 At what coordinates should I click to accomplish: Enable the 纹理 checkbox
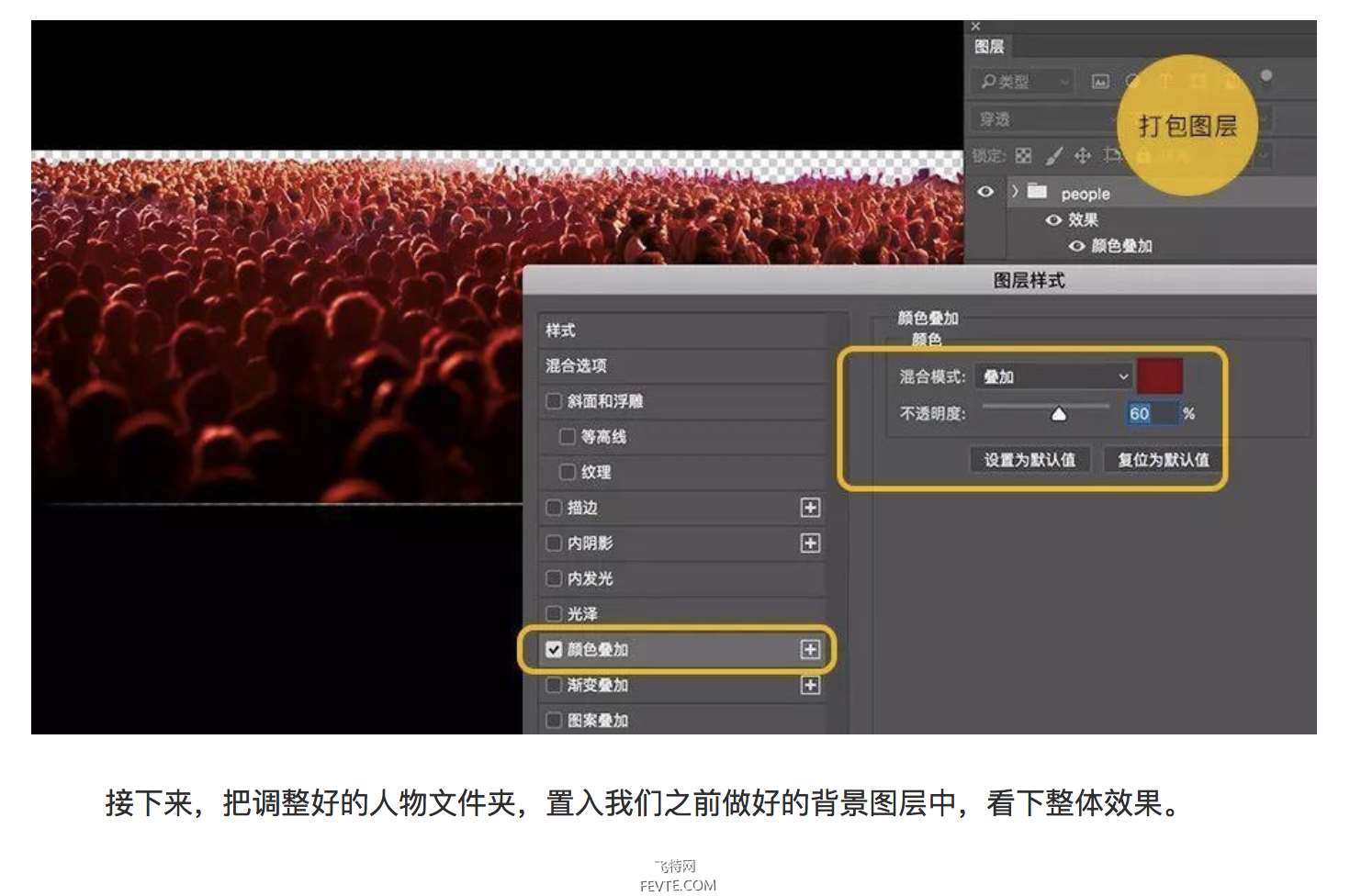[568, 472]
